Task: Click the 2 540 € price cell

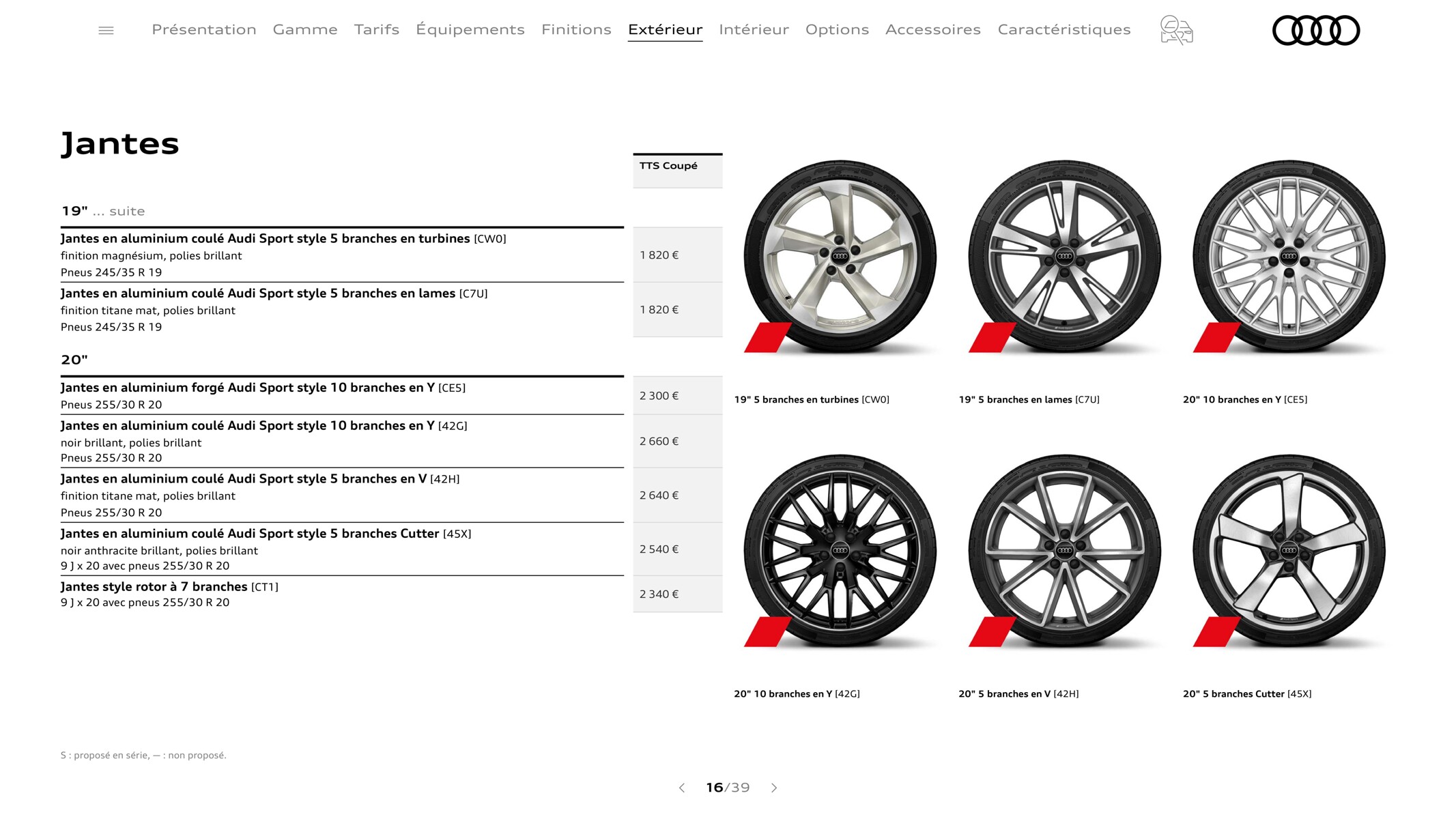Action: tap(677, 549)
